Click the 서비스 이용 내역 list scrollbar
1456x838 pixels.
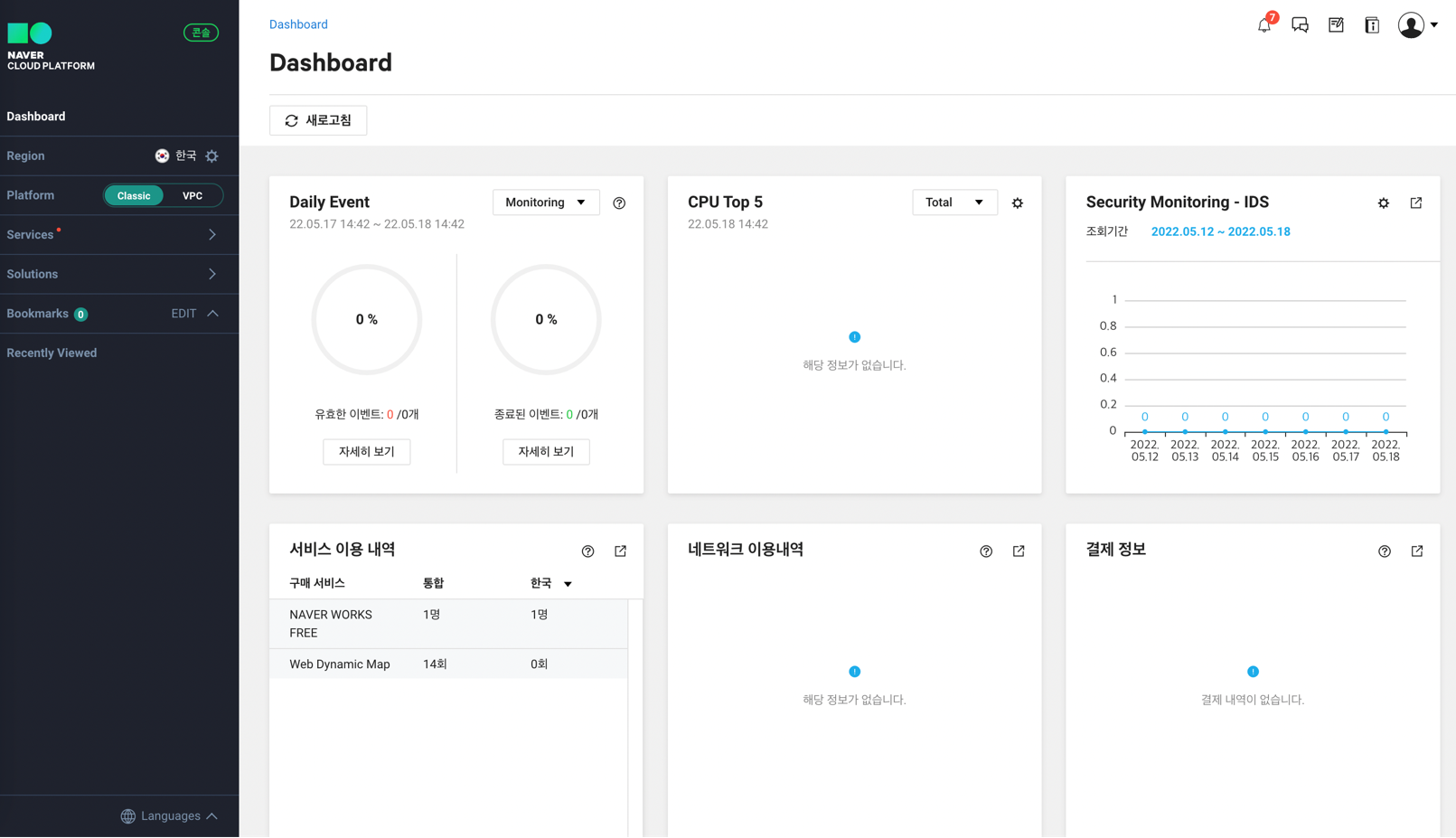635,718
